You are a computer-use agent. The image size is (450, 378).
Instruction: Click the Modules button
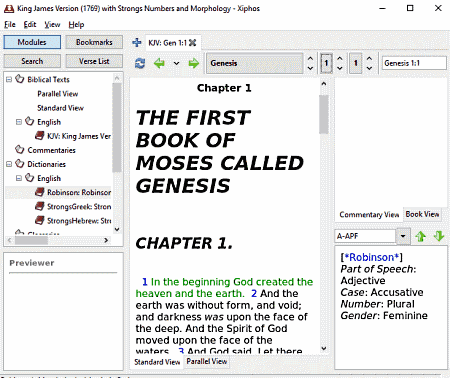32,42
